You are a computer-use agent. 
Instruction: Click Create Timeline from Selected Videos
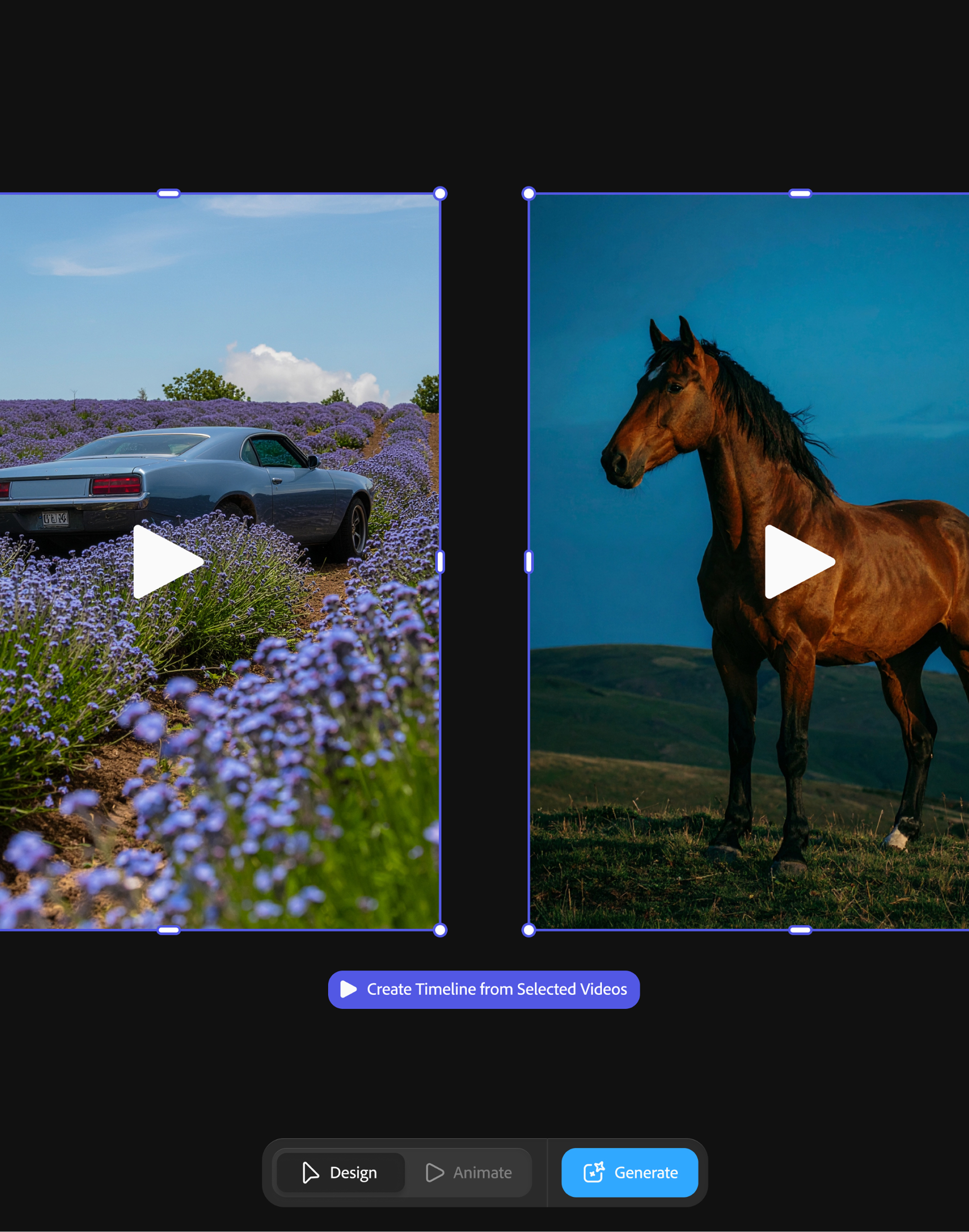pos(483,989)
